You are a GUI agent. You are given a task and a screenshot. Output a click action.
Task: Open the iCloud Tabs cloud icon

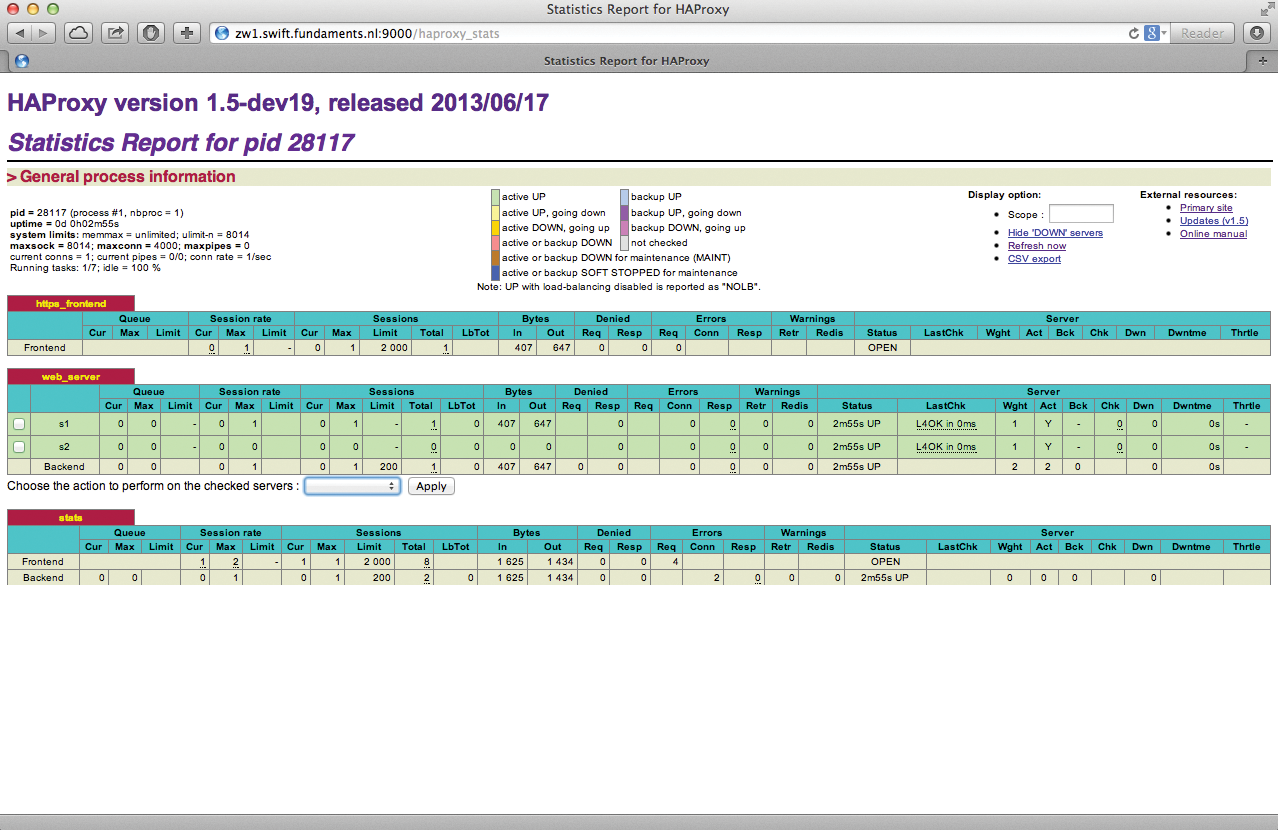point(79,33)
